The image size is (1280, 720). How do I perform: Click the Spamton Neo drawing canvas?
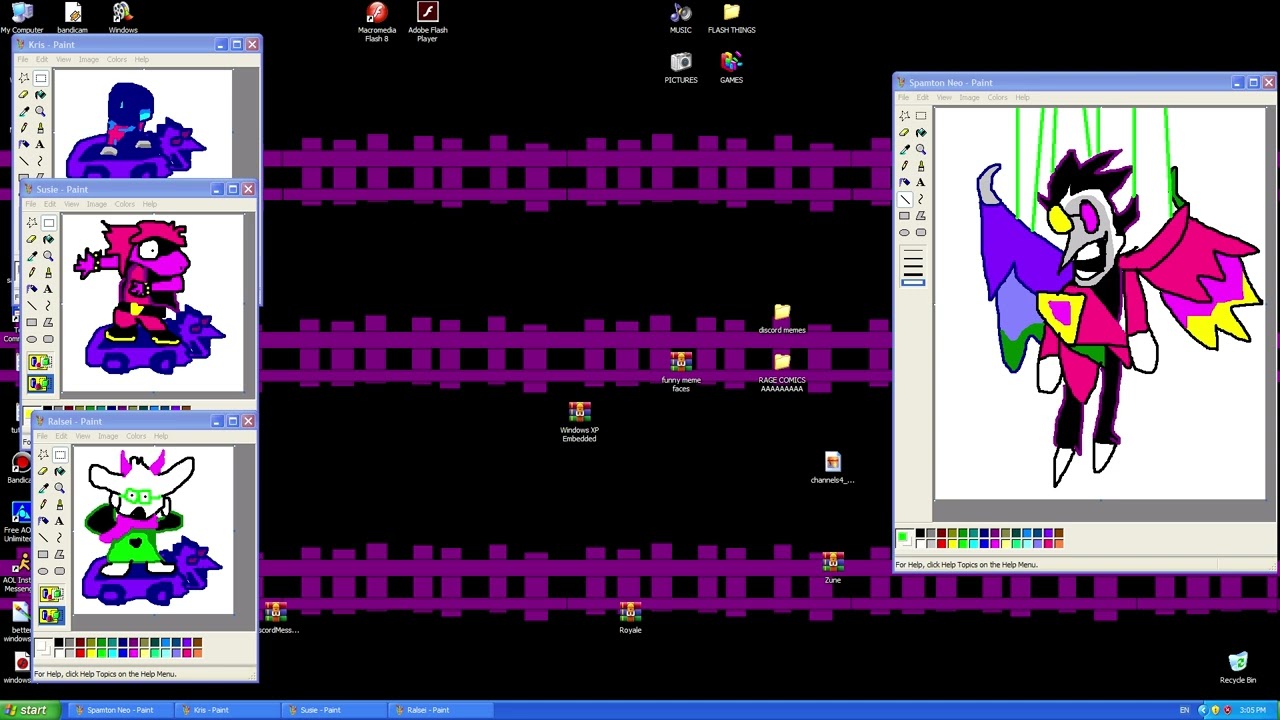pyautogui.click(x=1100, y=303)
